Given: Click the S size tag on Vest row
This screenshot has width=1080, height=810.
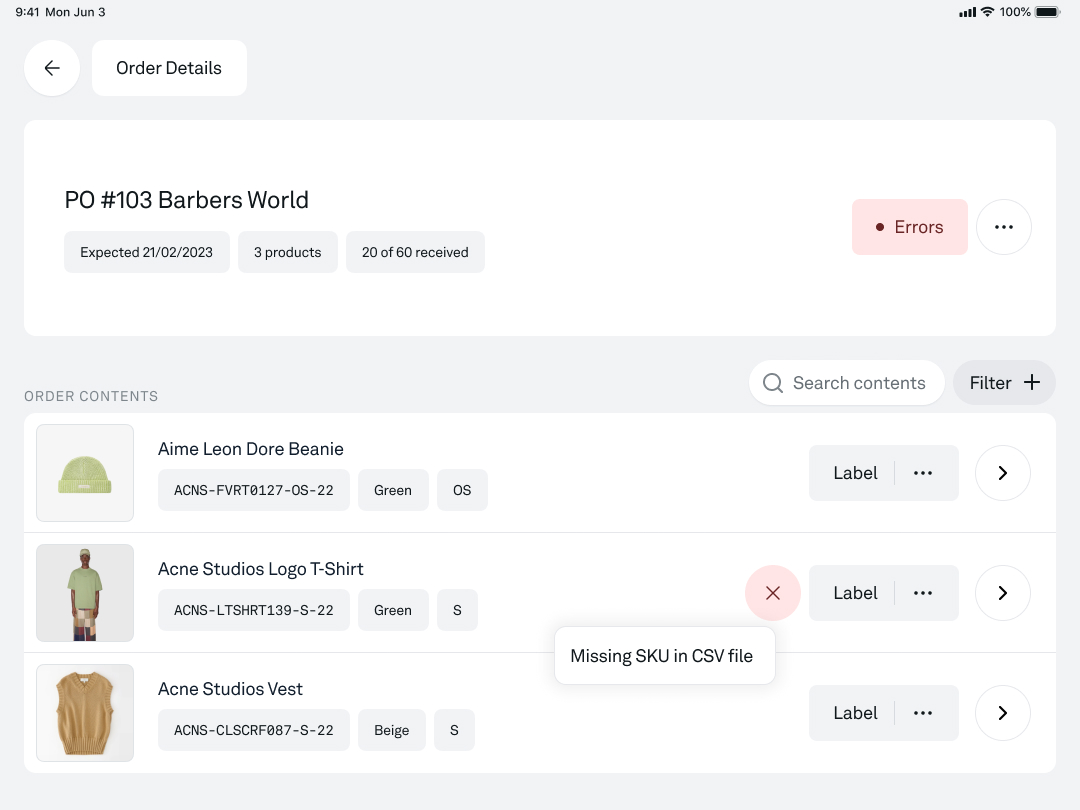Looking at the screenshot, I should [x=454, y=729].
